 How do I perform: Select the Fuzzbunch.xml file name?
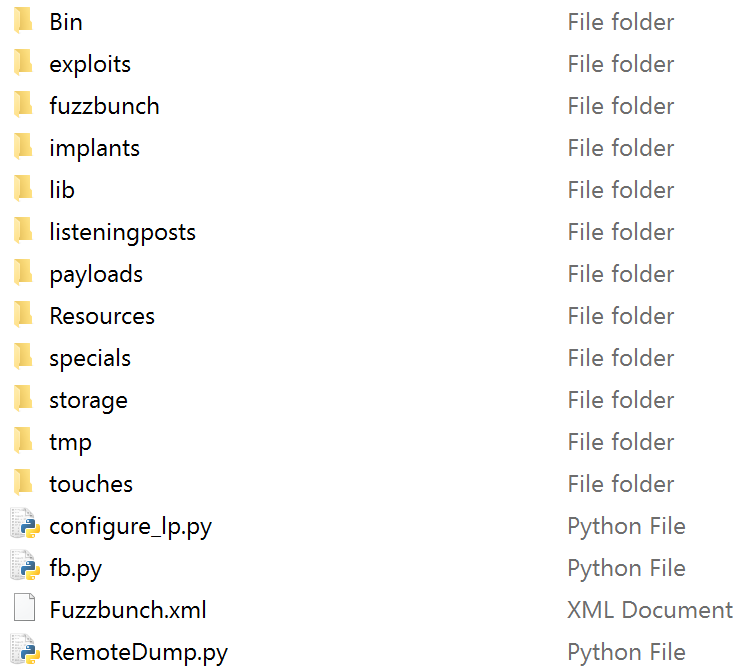coord(128,610)
